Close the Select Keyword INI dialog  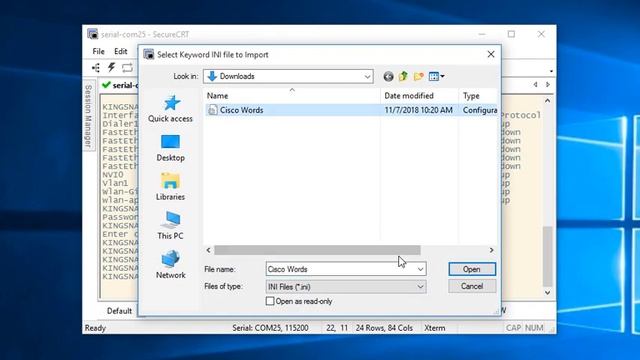pyautogui.click(x=491, y=54)
